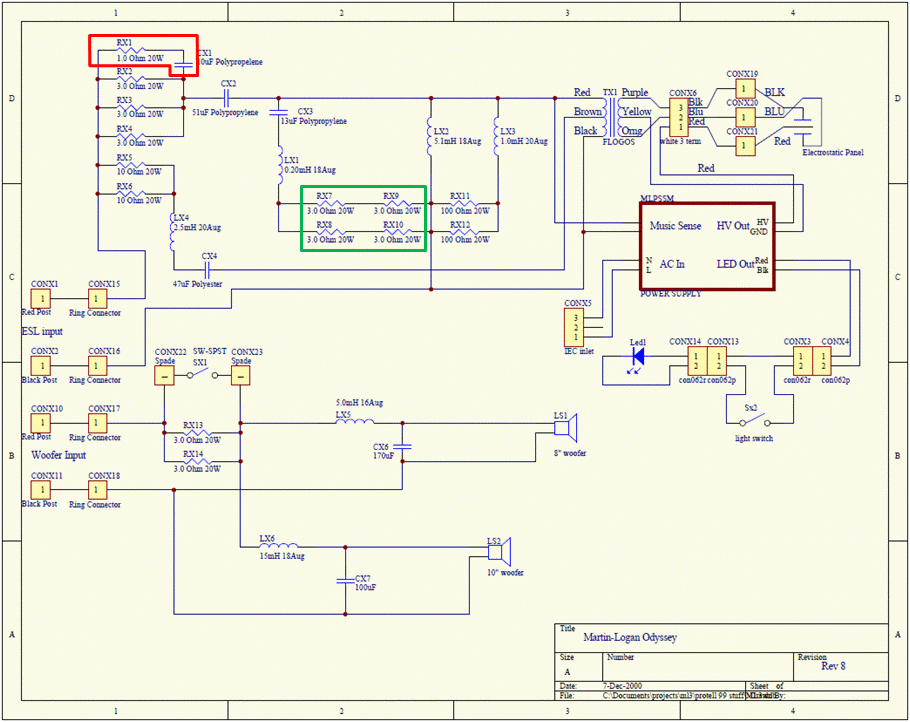
Task: Click the TX1 FLOGOS transformer symbol
Action: [x=611, y=117]
